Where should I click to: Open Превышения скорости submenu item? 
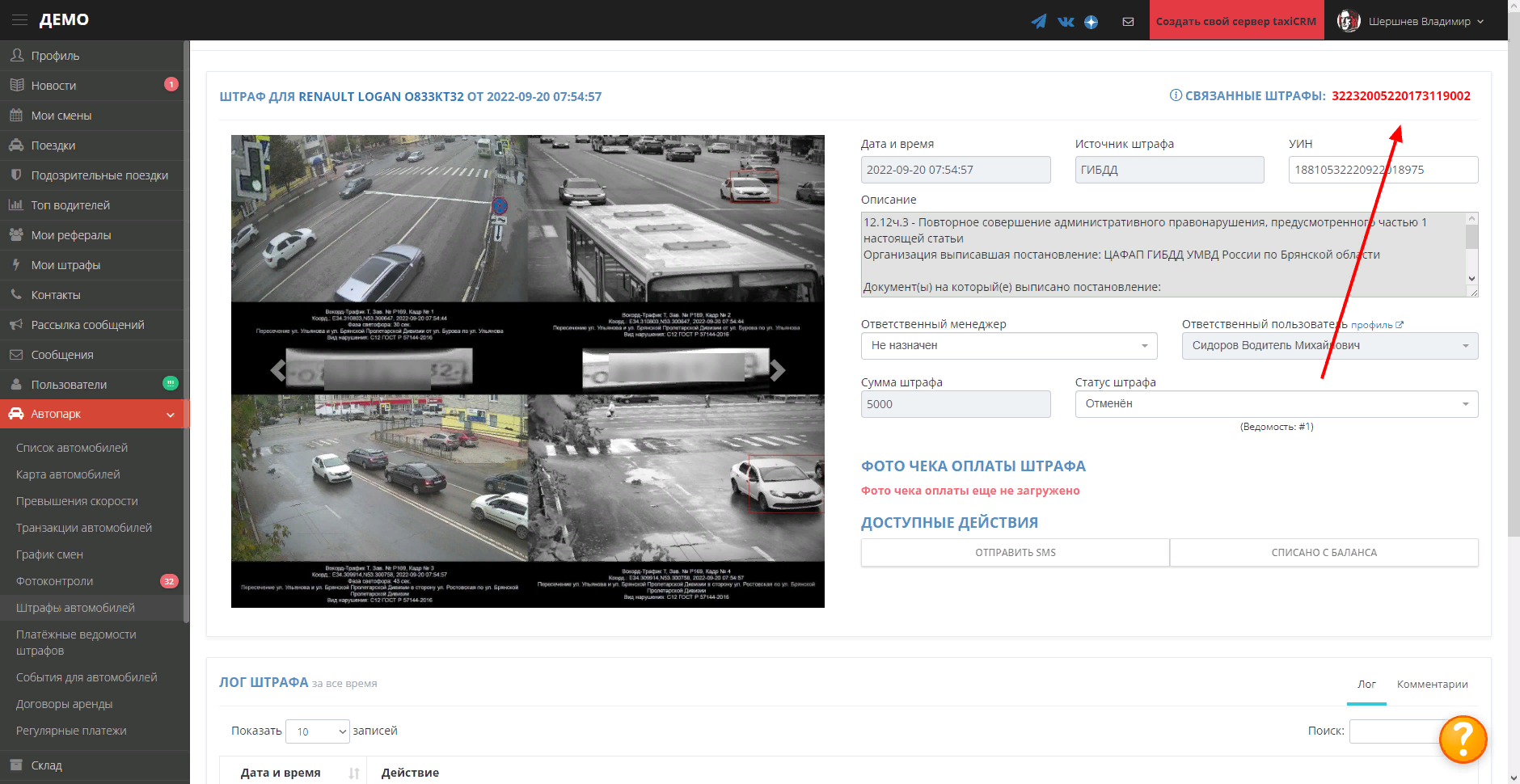pyautogui.click(x=77, y=501)
